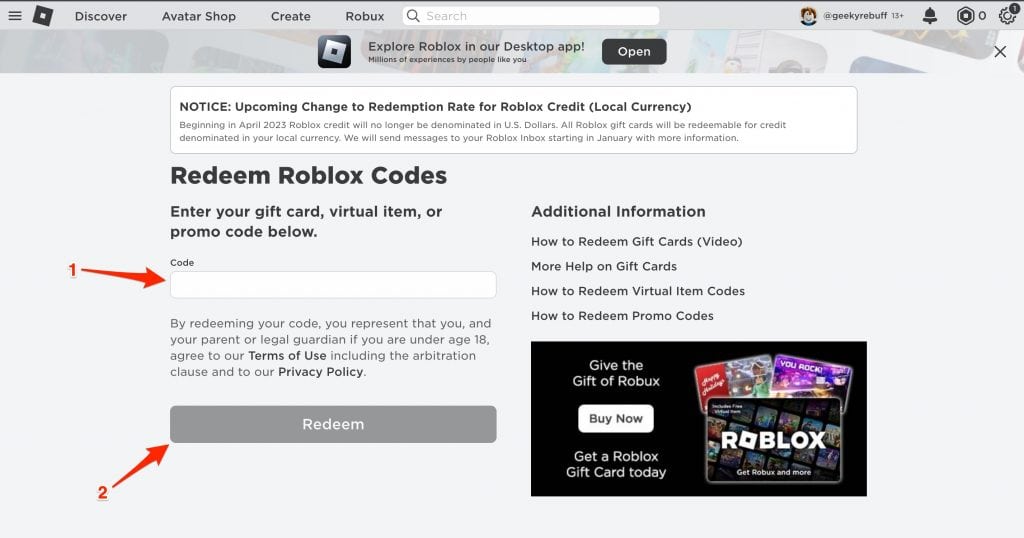
Task: Click the search magnifier icon
Action: click(413, 16)
